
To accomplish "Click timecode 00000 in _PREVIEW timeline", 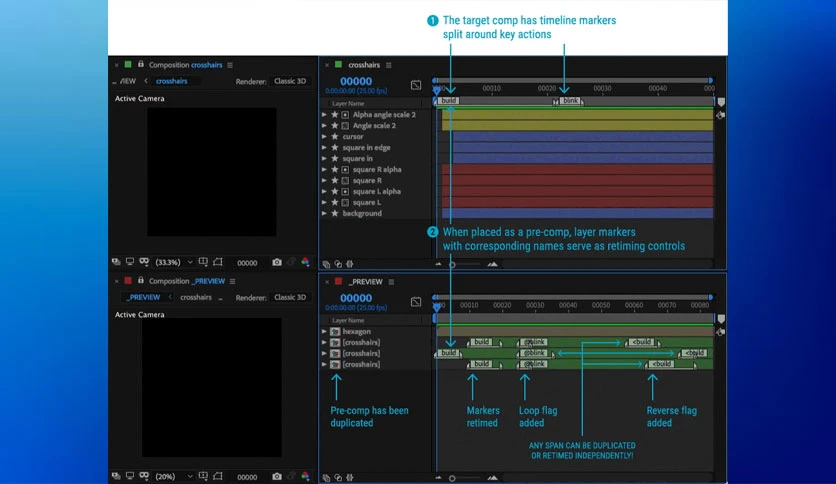I will click(356, 298).
